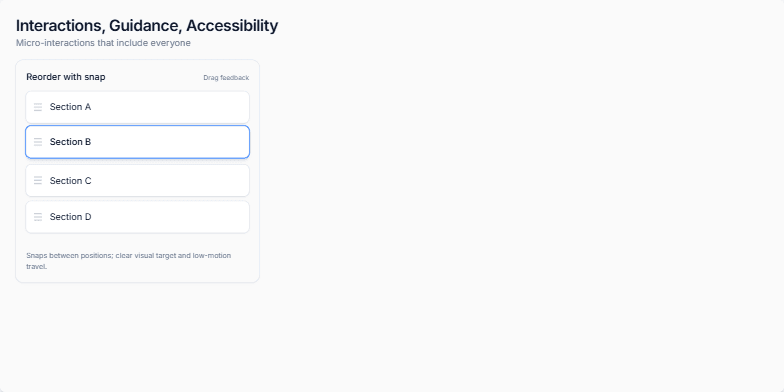Screen dimensions: 784x392
Task: Click the 'Micro-interactions that include everyone' subtitle
Action: pyautogui.click(x=103, y=43)
